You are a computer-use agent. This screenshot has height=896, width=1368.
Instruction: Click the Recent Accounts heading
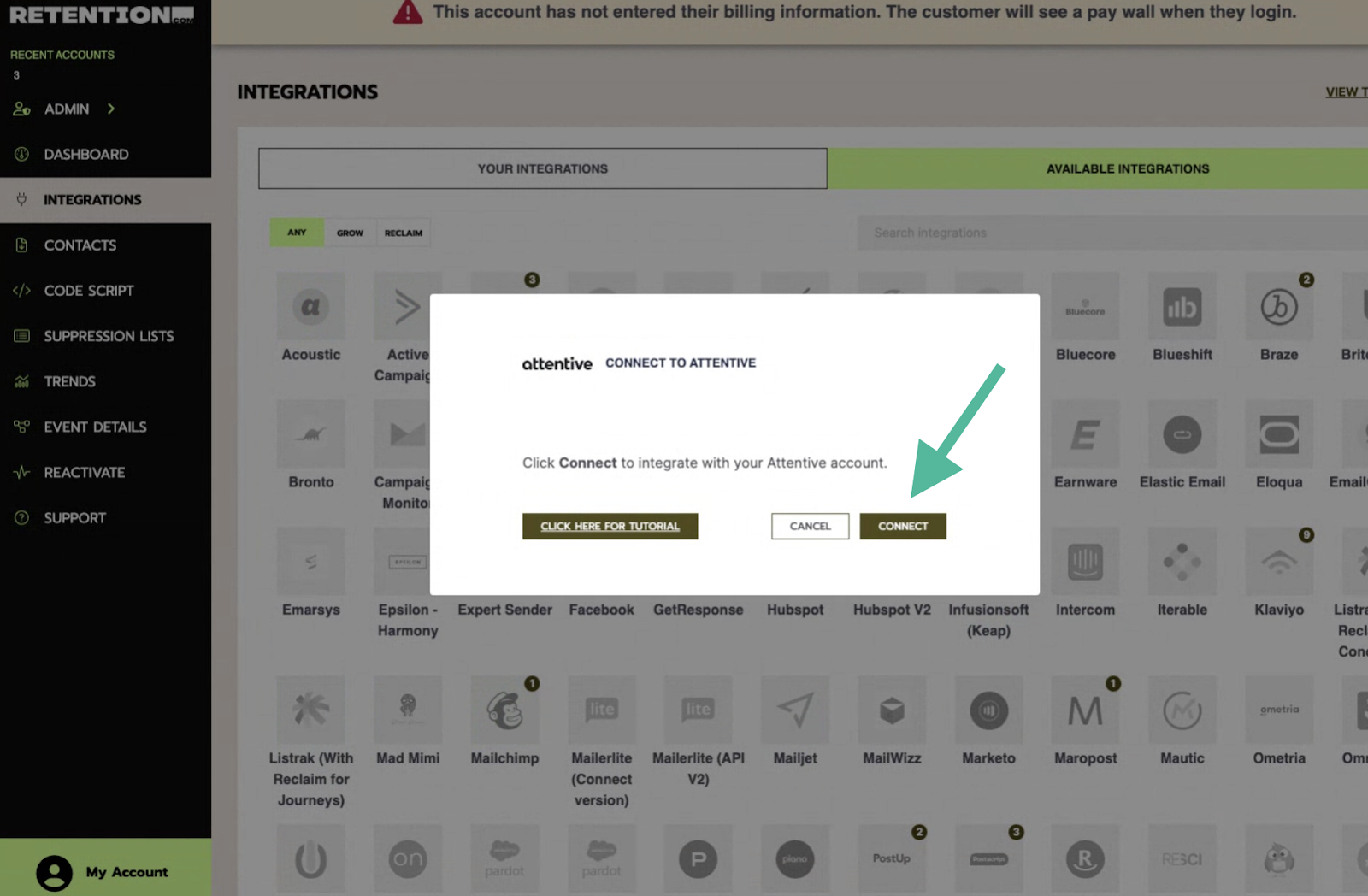62,55
